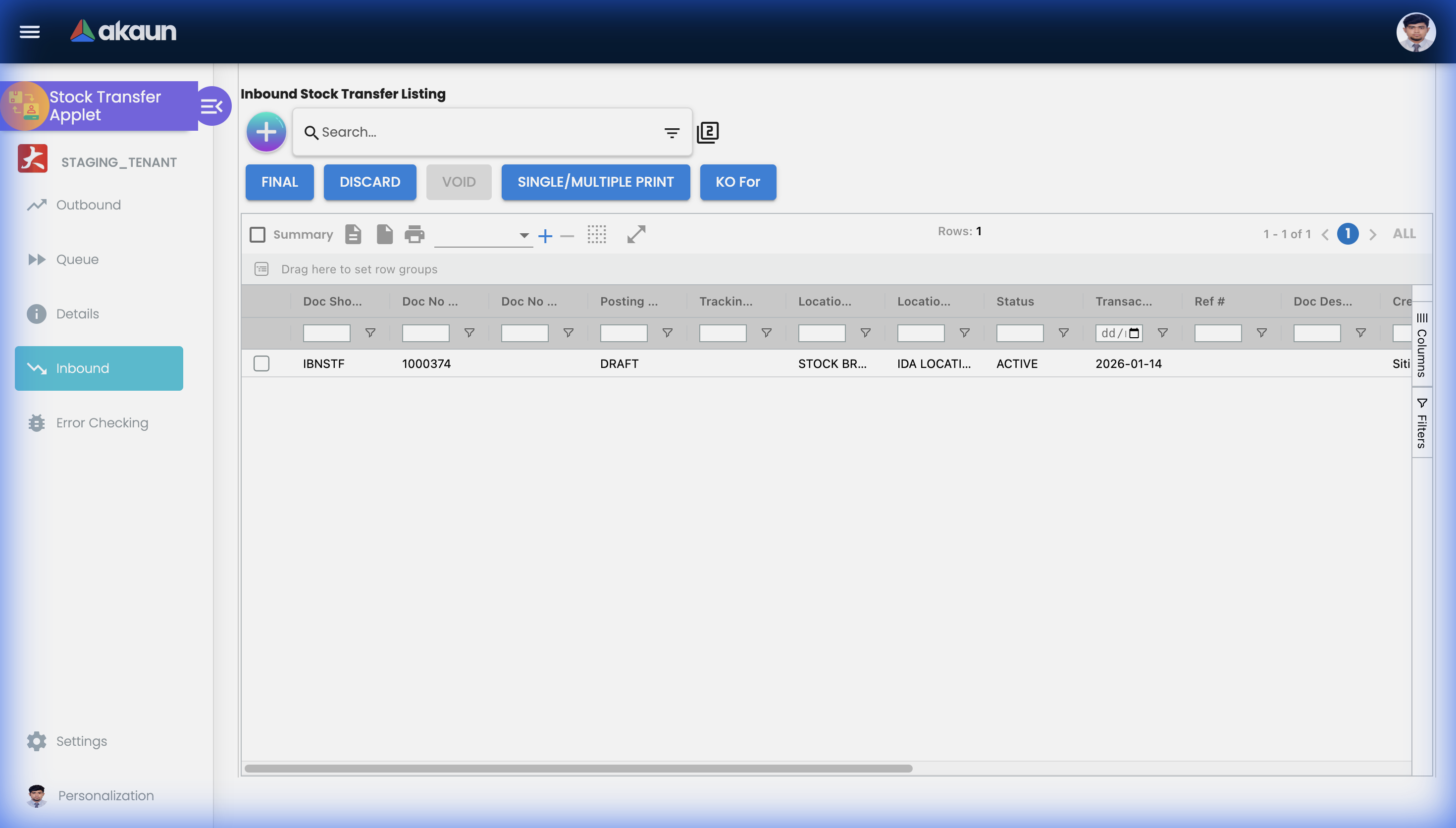Switch to the Inbound section
Screen dimensions: 1456x828
(x=99, y=368)
